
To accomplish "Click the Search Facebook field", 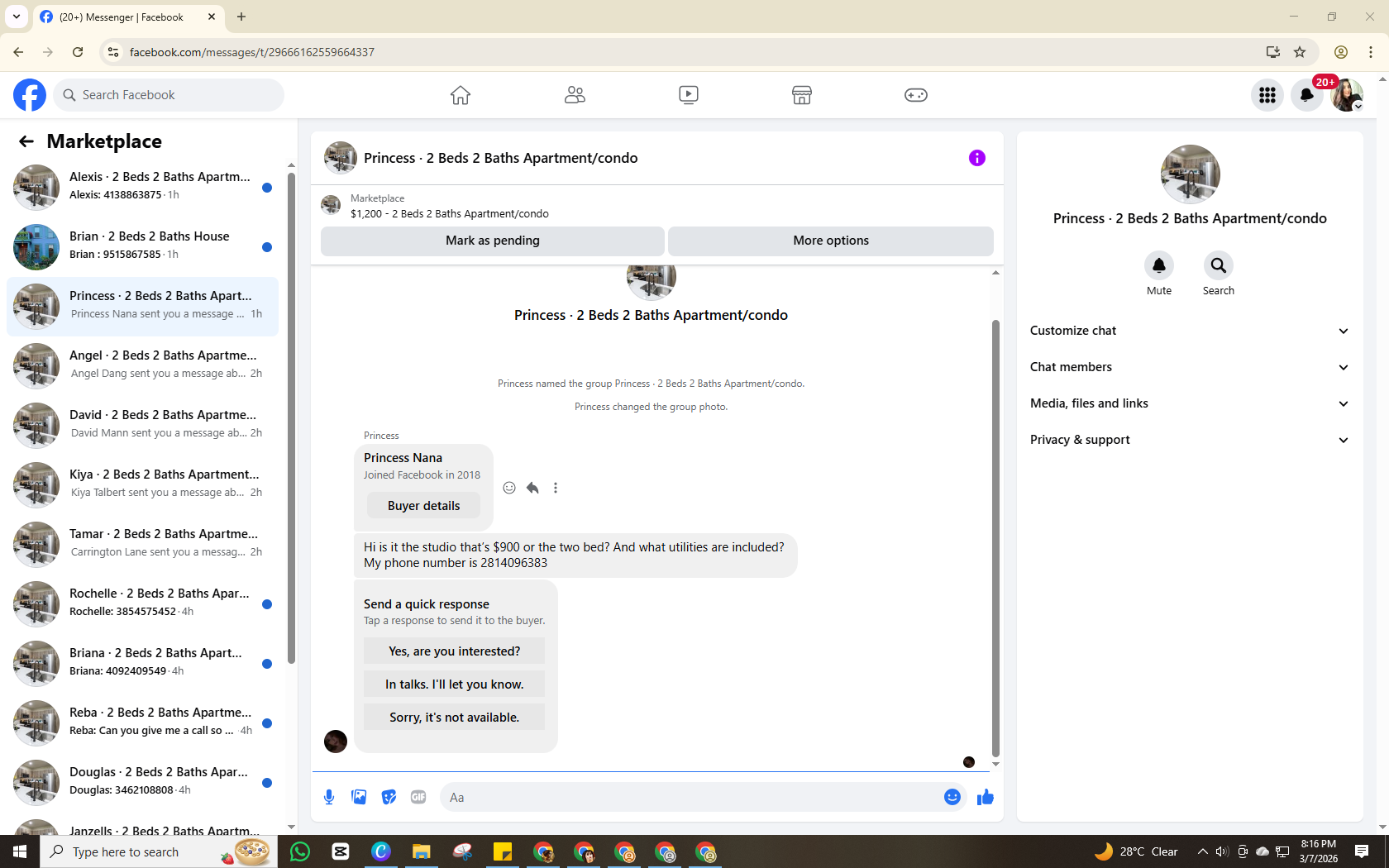I will pyautogui.click(x=169, y=95).
